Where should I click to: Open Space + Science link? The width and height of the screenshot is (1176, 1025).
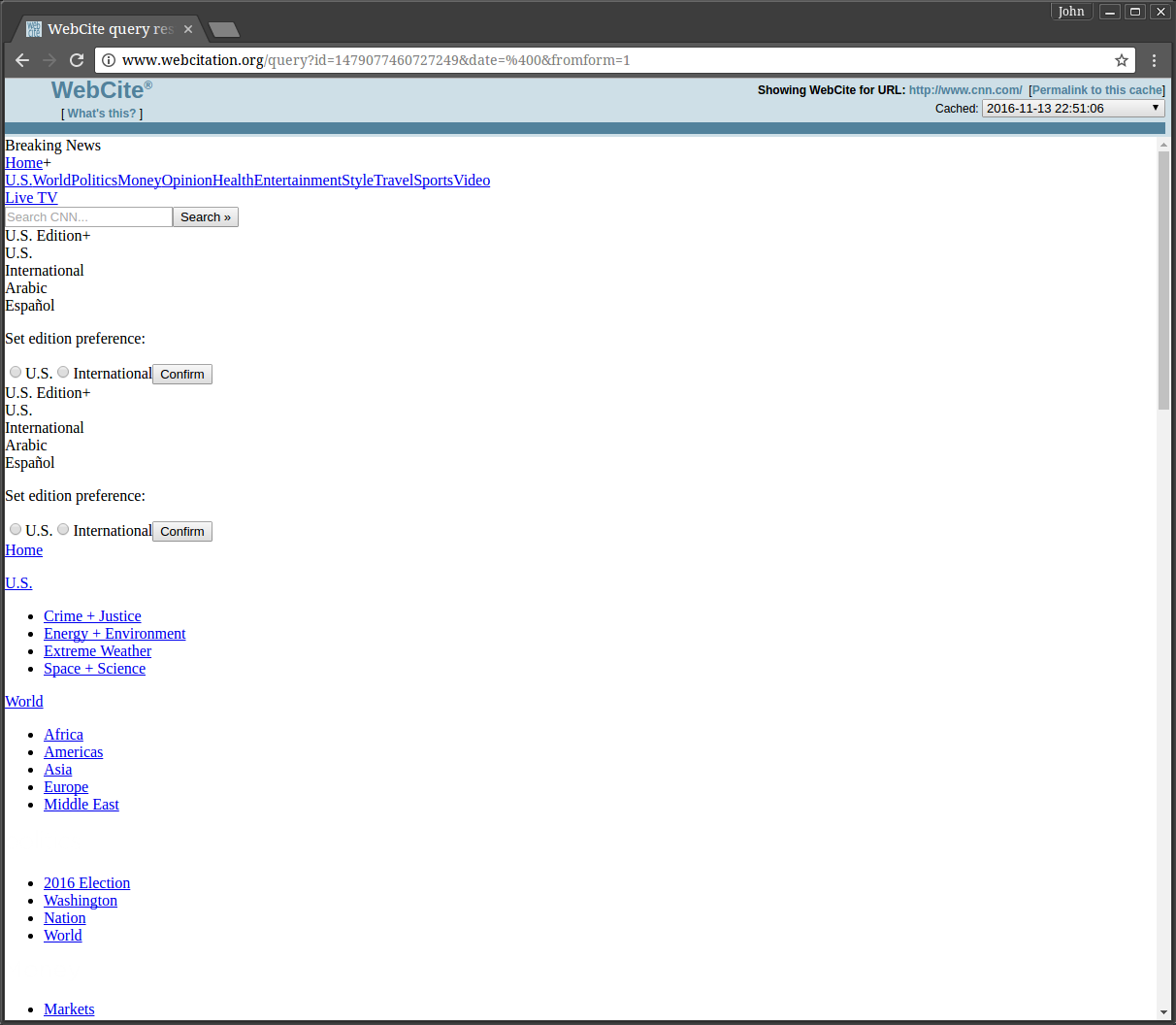[x=94, y=669]
